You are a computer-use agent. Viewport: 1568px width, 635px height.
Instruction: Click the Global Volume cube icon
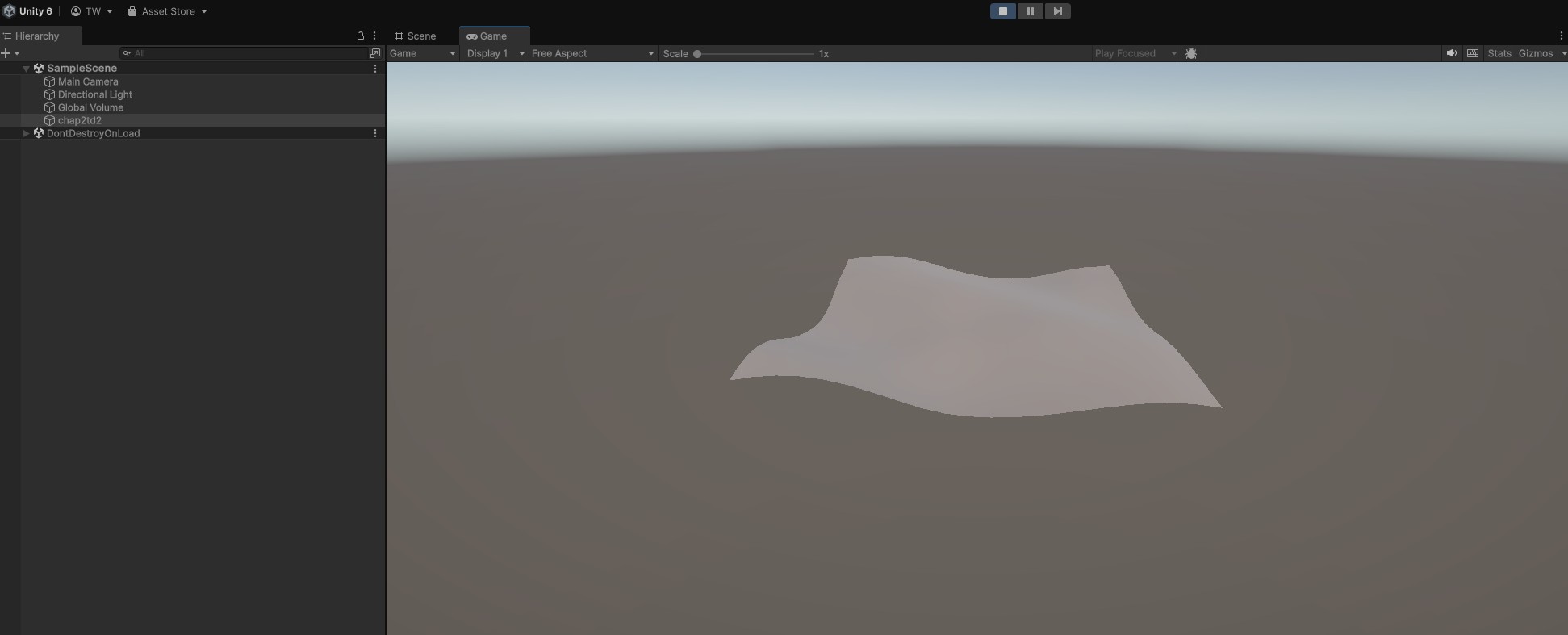point(49,107)
